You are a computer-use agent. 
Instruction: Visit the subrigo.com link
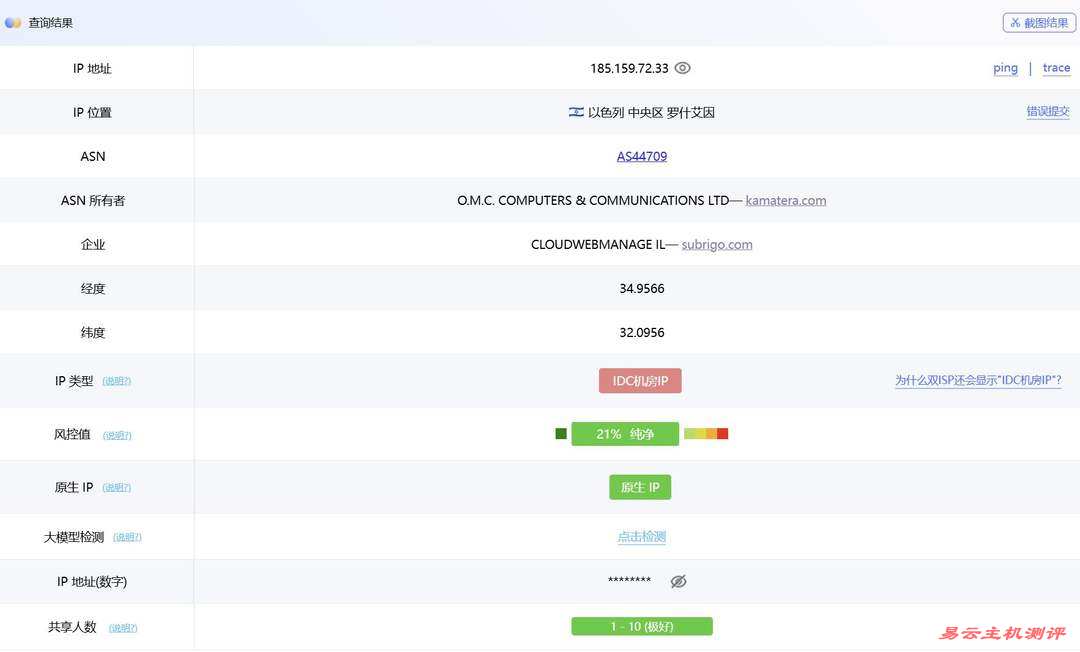(x=717, y=244)
